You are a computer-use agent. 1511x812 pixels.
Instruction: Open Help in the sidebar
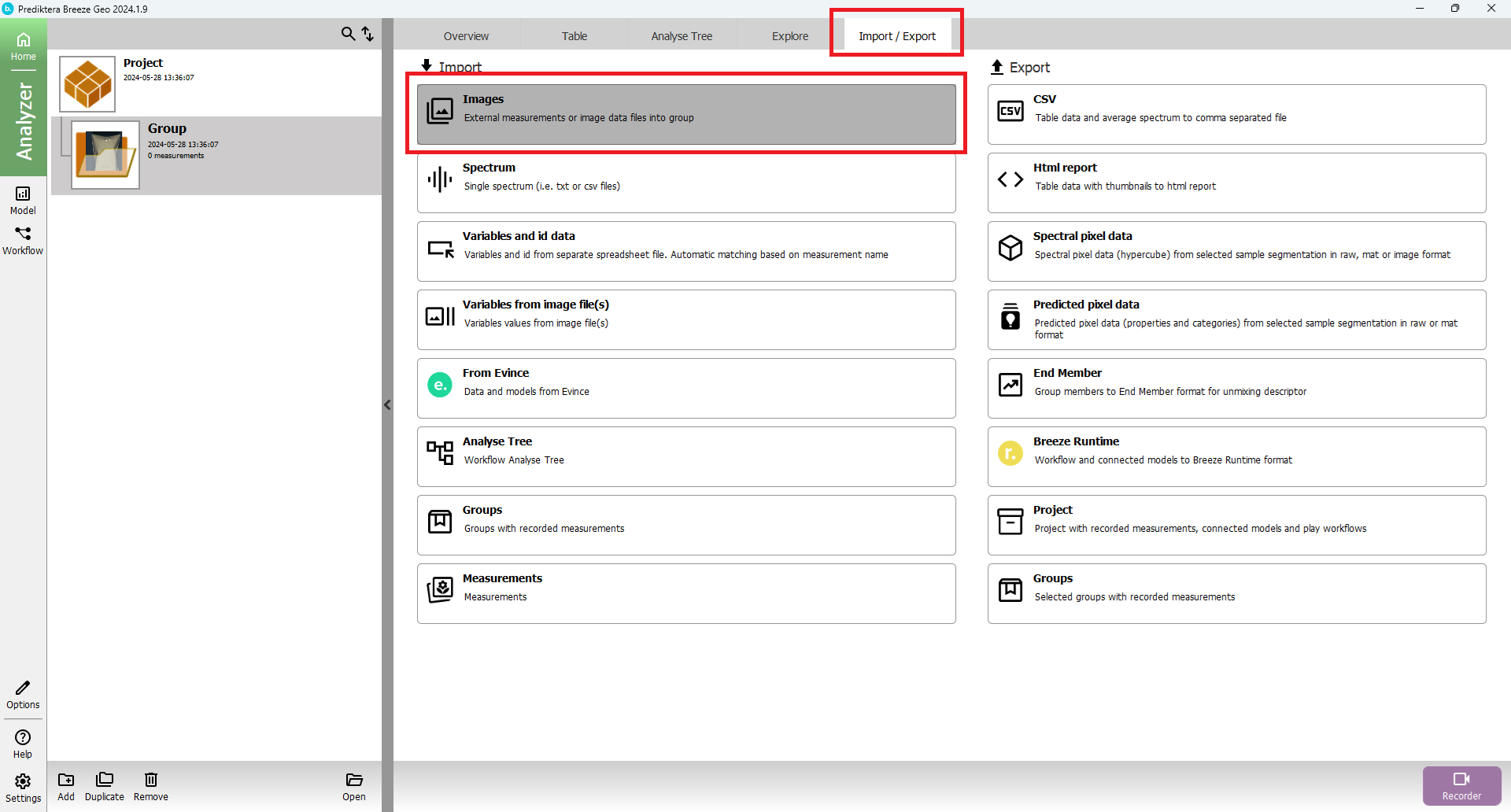tap(23, 744)
